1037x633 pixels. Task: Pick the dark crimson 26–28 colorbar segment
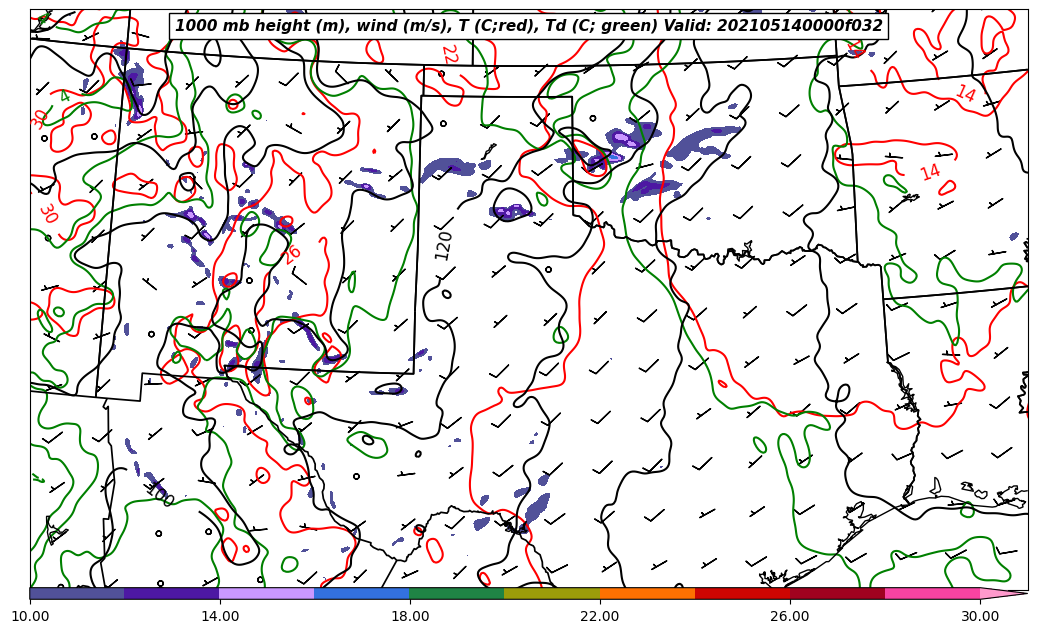[836, 593]
